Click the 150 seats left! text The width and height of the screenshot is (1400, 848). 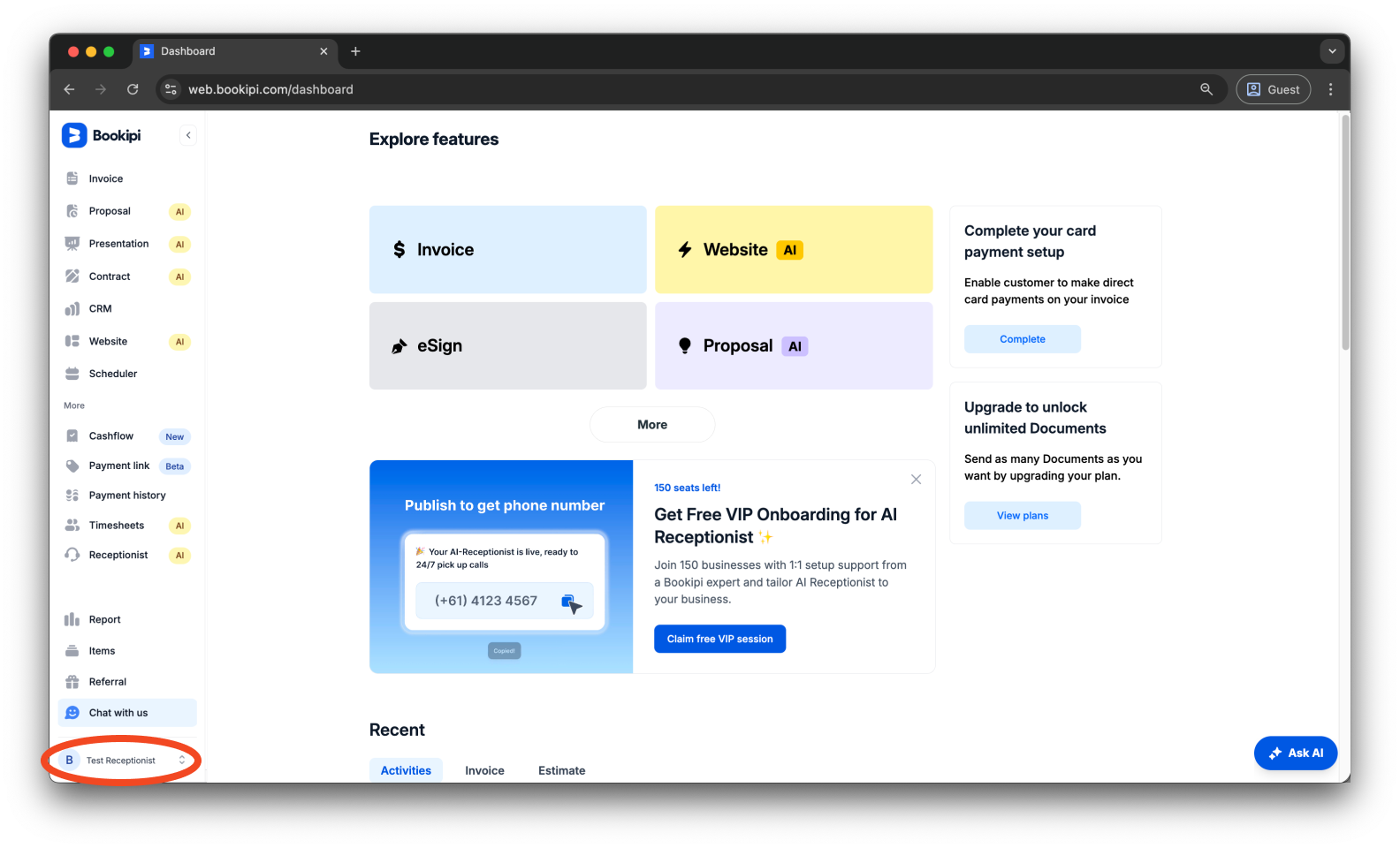point(687,488)
